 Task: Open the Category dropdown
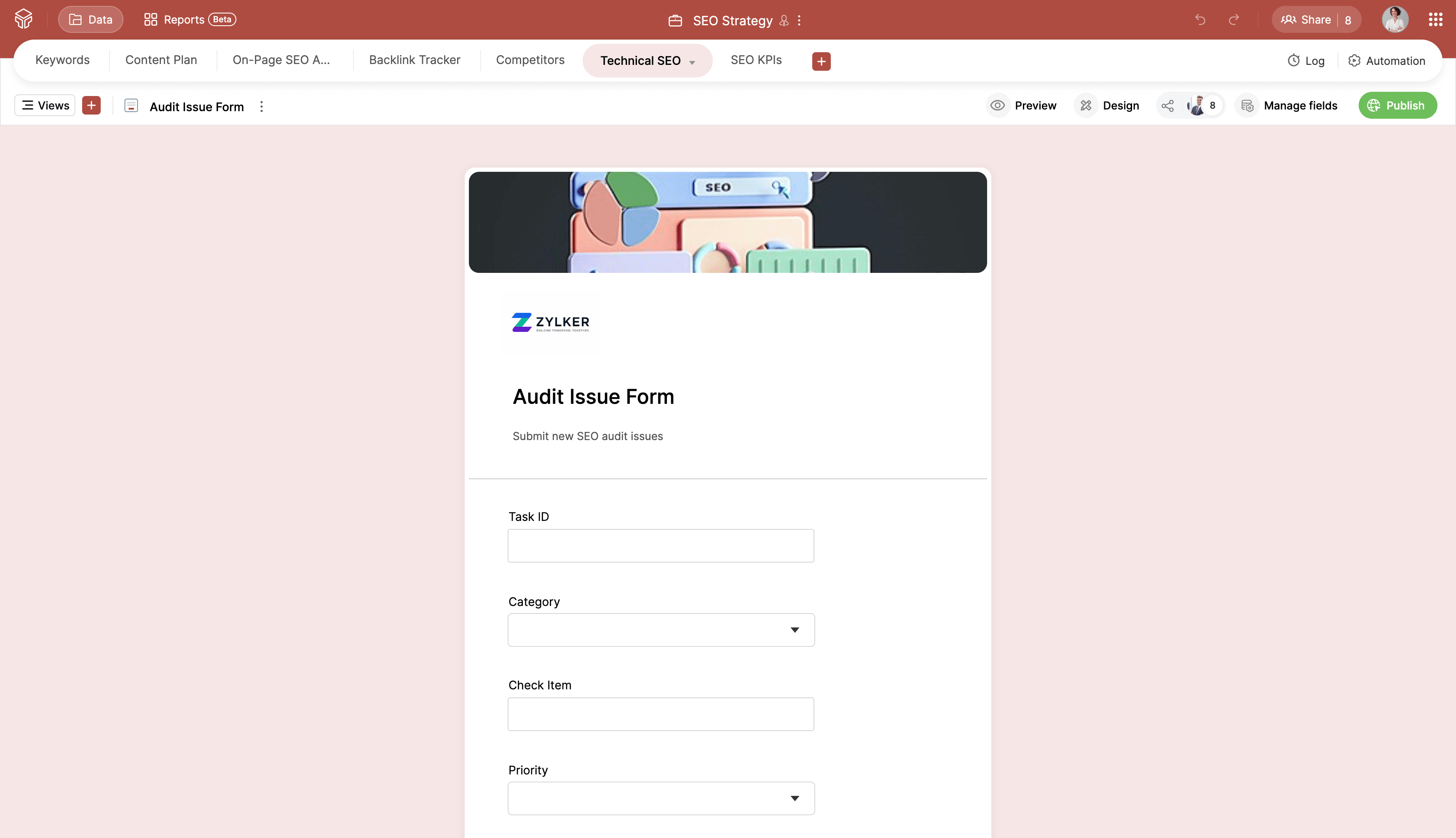[661, 630]
